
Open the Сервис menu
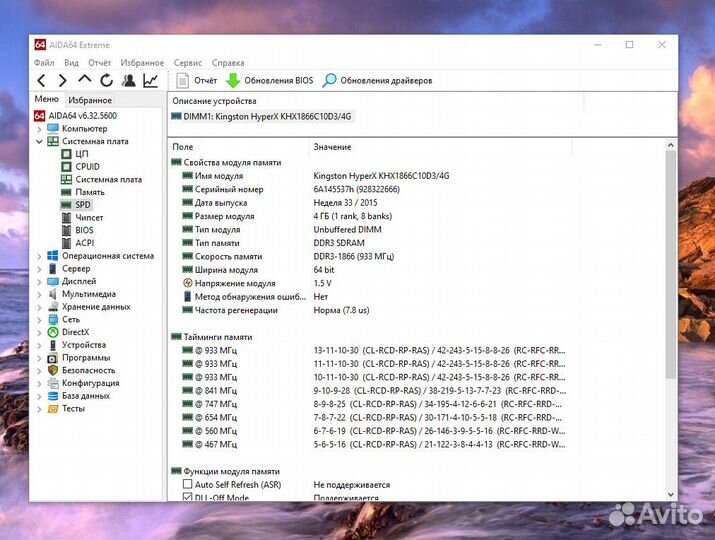(188, 62)
